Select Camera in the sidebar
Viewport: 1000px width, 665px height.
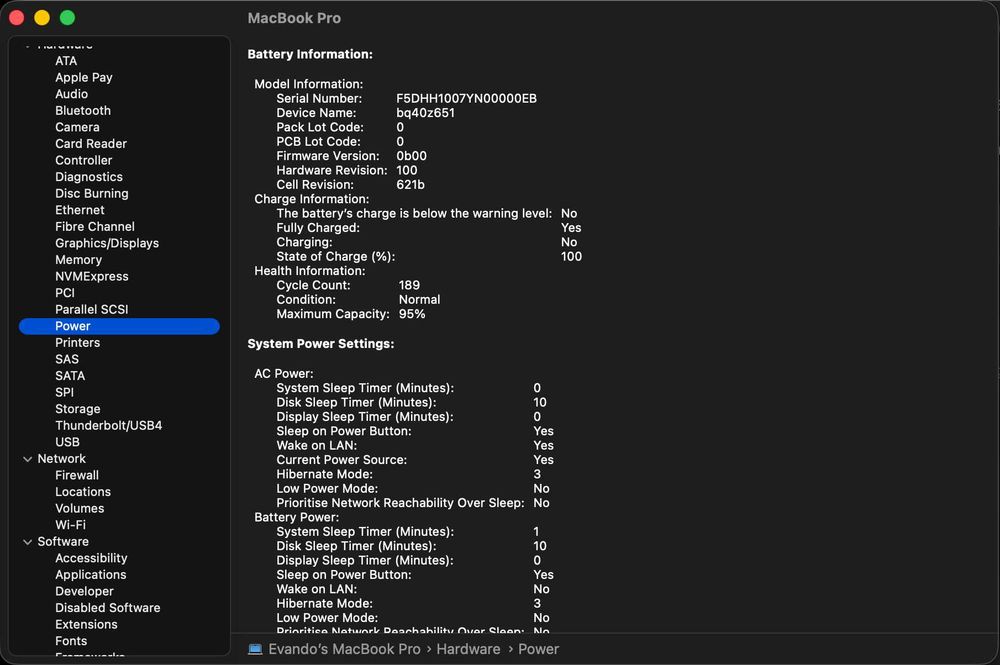77,127
